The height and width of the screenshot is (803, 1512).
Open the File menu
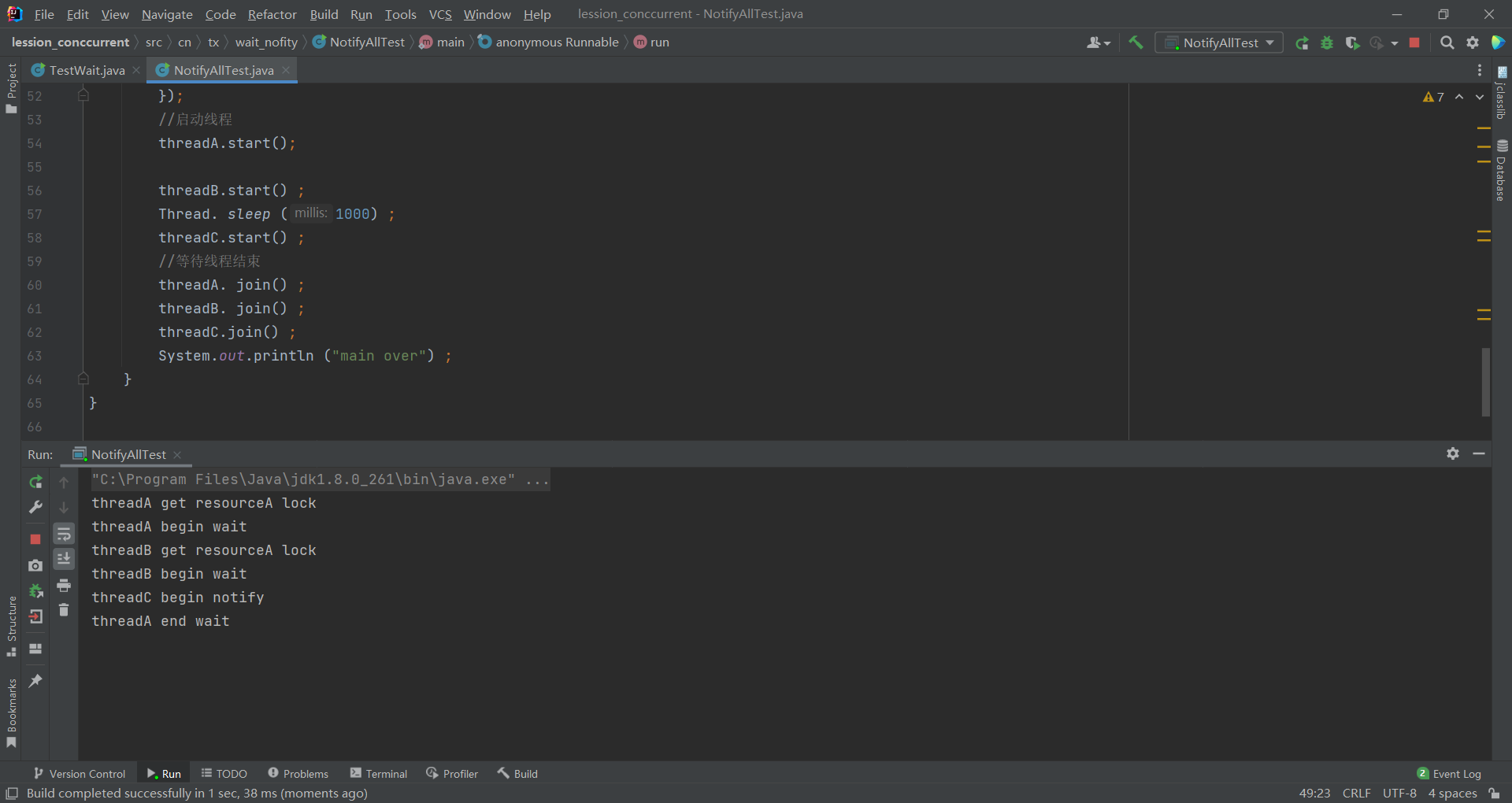[x=44, y=14]
